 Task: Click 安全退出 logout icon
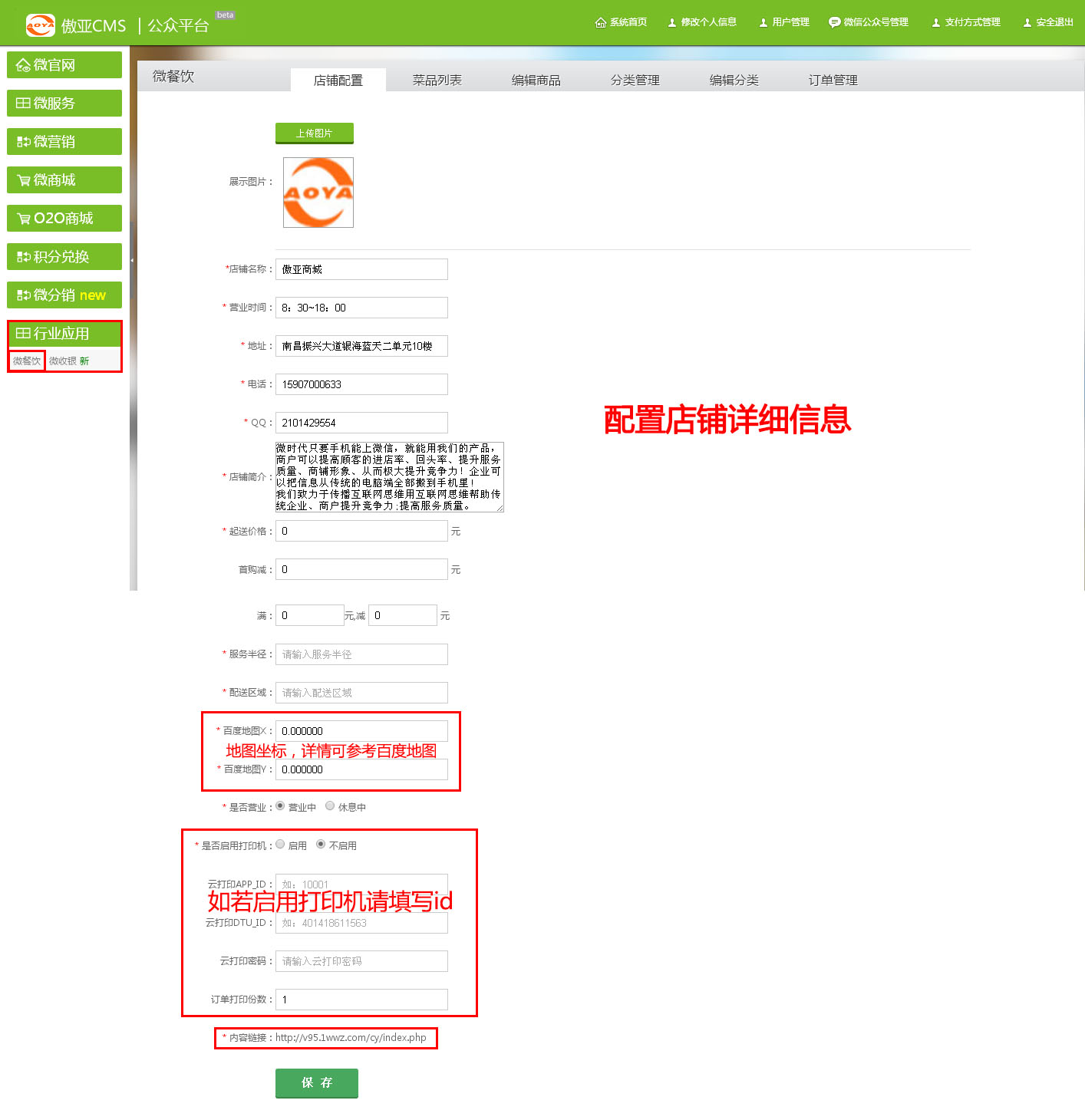click(x=1027, y=22)
